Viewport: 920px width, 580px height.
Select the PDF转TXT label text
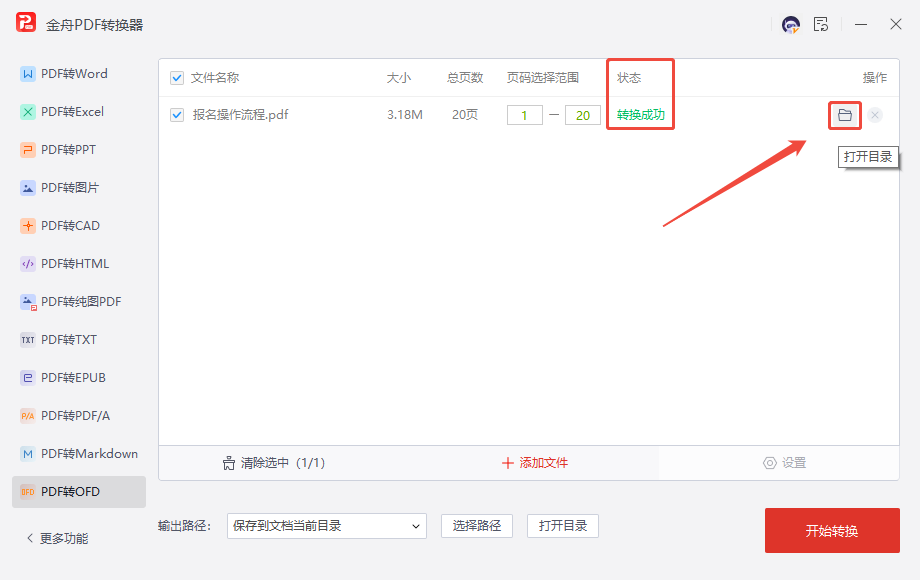(69, 340)
